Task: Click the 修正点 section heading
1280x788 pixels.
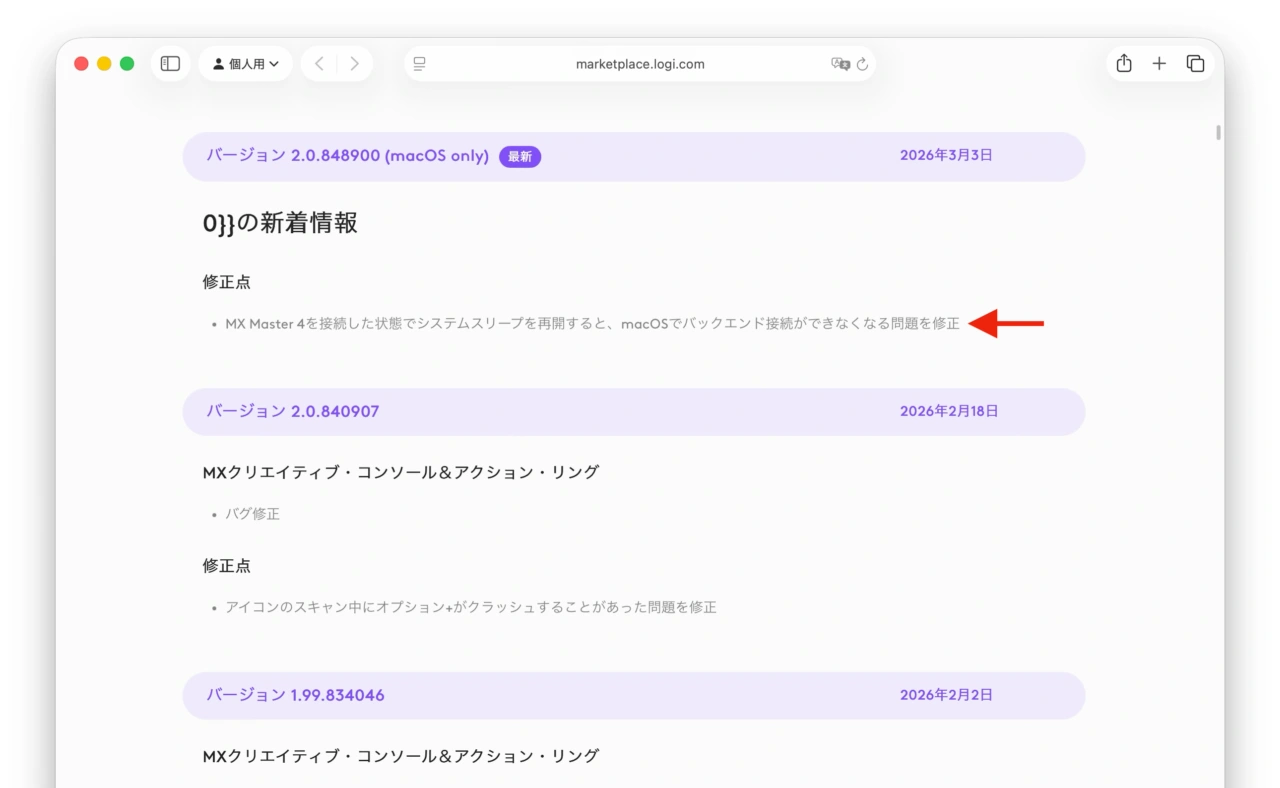Action: [x=227, y=281]
